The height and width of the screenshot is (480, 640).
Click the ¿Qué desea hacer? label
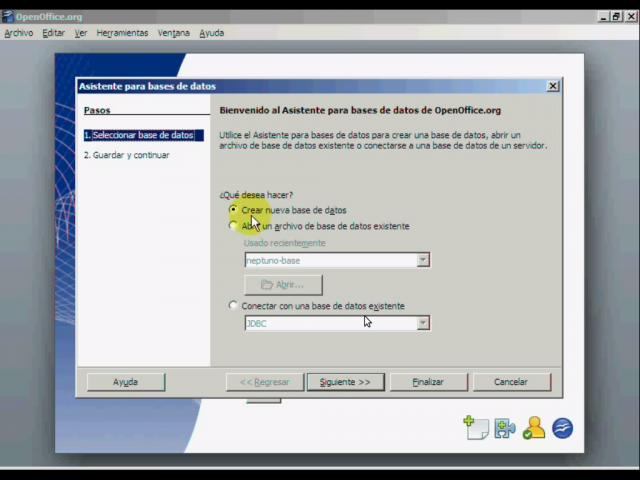[256, 195]
